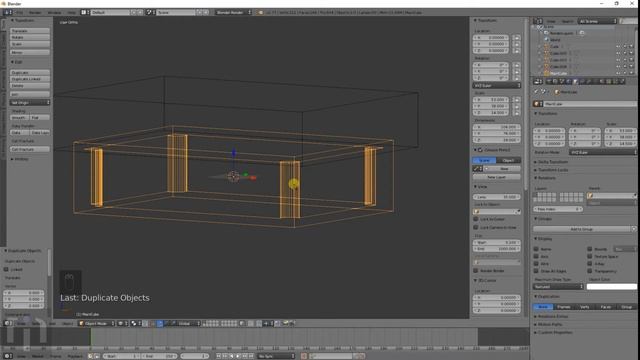Click the Delete button under Edit

pyautogui.click(x=30, y=86)
